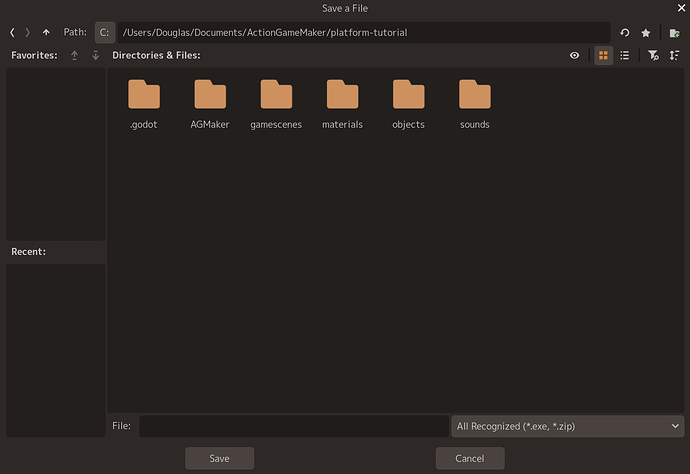The image size is (690, 474).
Task: Click the File name input field
Action: pyautogui.click(x=294, y=426)
